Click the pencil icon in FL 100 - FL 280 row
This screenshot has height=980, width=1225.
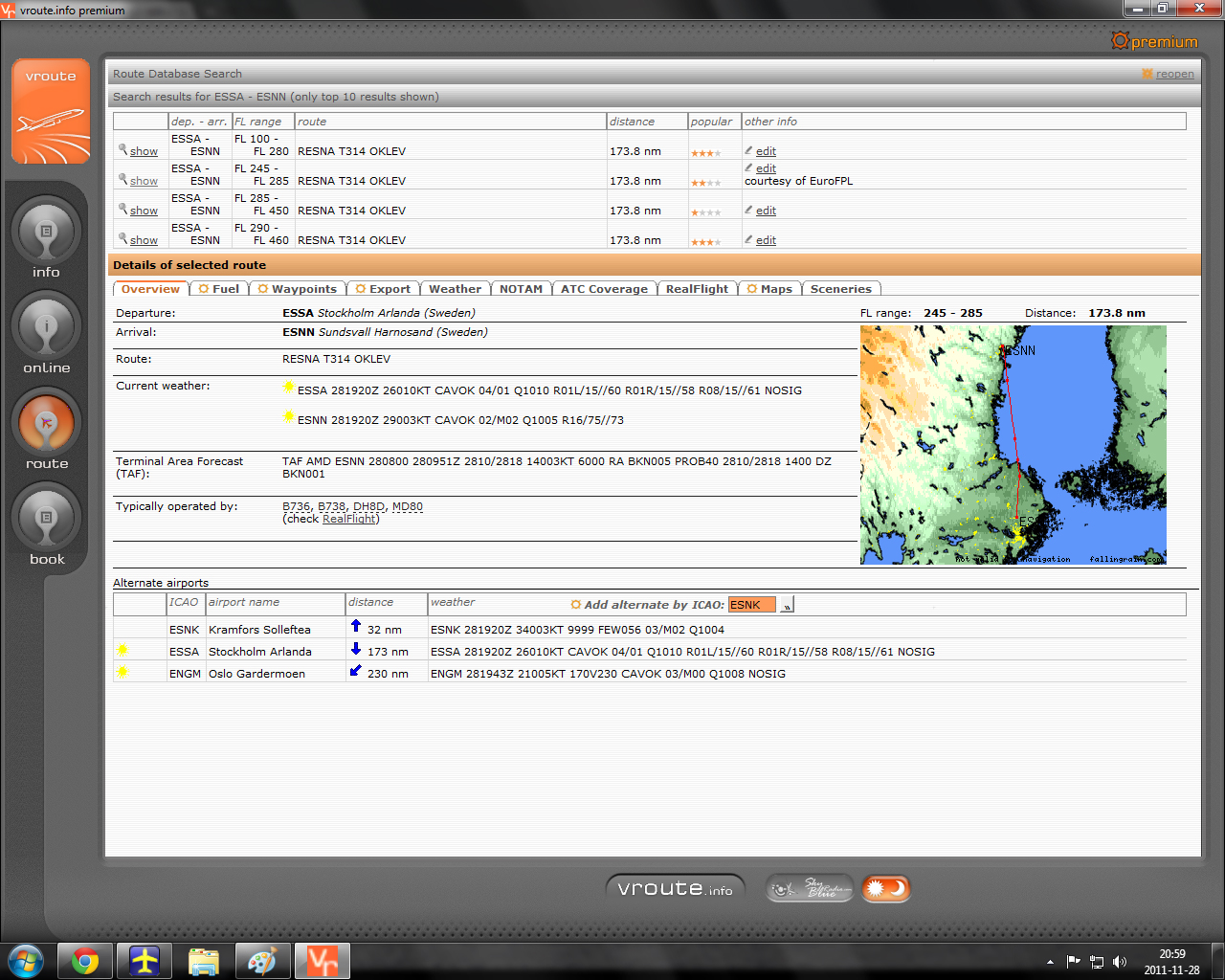point(748,150)
